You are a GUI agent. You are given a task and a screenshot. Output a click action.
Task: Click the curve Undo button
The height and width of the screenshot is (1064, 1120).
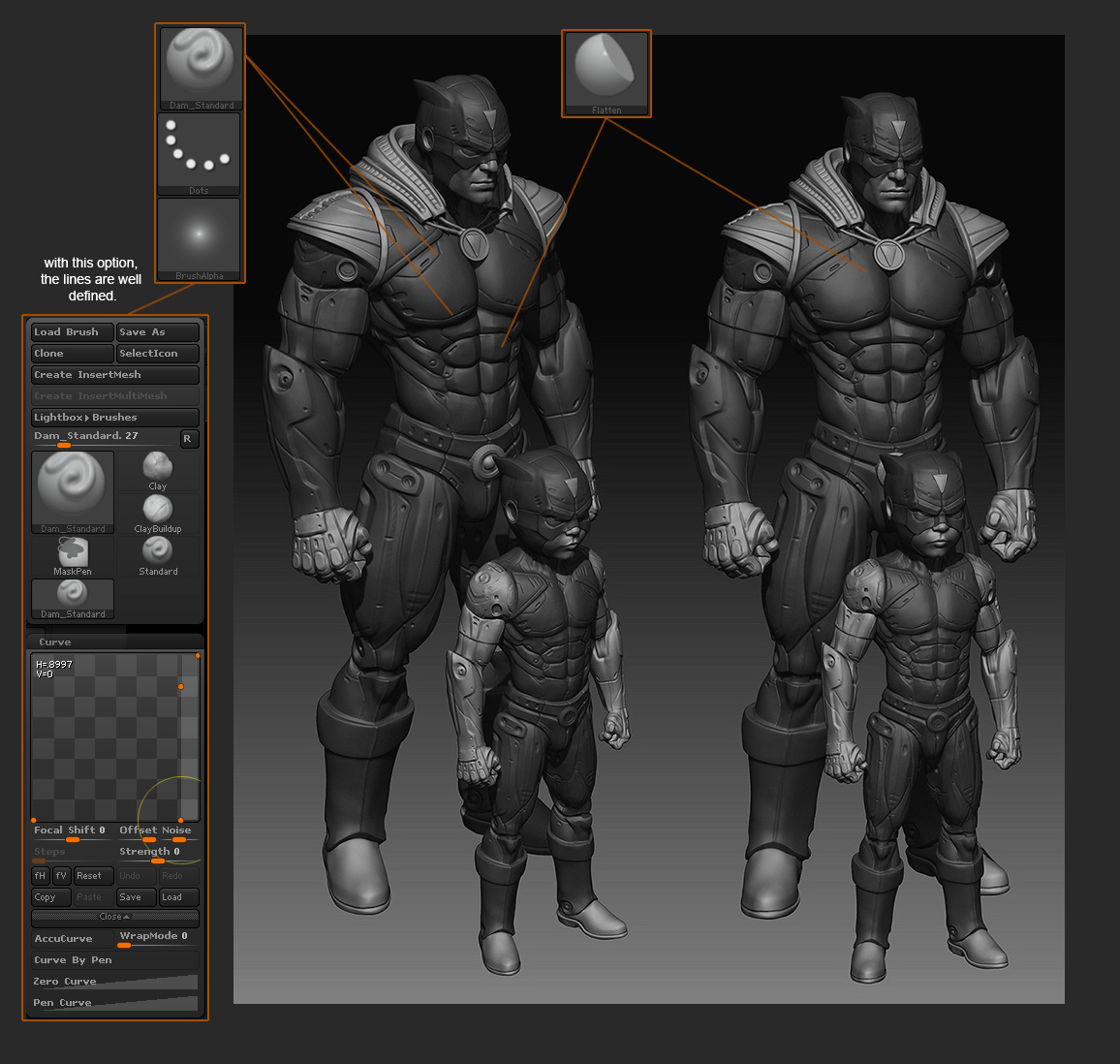pyautogui.click(x=137, y=876)
